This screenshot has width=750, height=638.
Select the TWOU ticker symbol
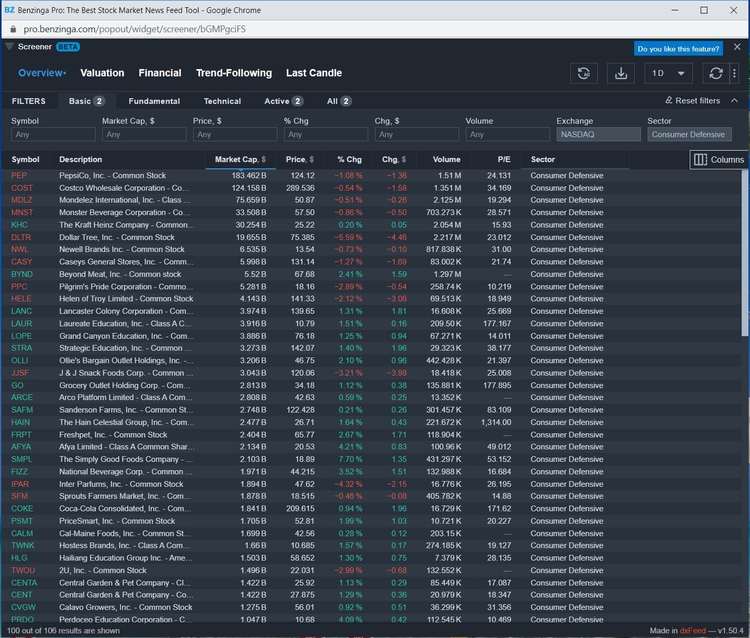23,570
